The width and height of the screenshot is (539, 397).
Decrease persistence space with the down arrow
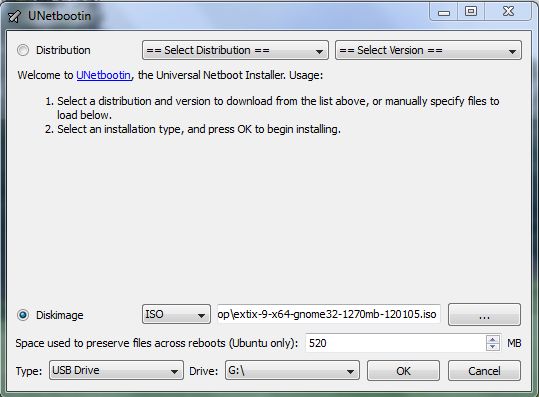click(x=493, y=347)
